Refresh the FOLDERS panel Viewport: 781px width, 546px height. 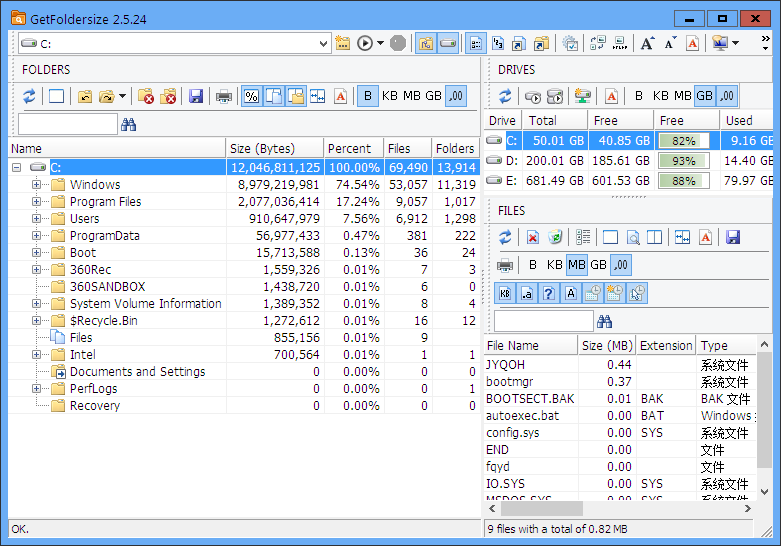29,96
